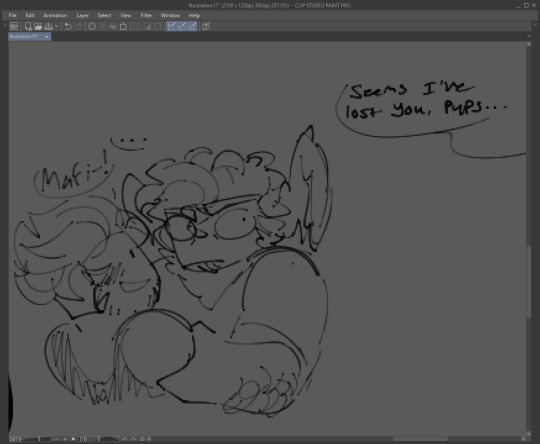The width and height of the screenshot is (540, 444).
Task: Open the File menu
Action: tap(12, 15)
